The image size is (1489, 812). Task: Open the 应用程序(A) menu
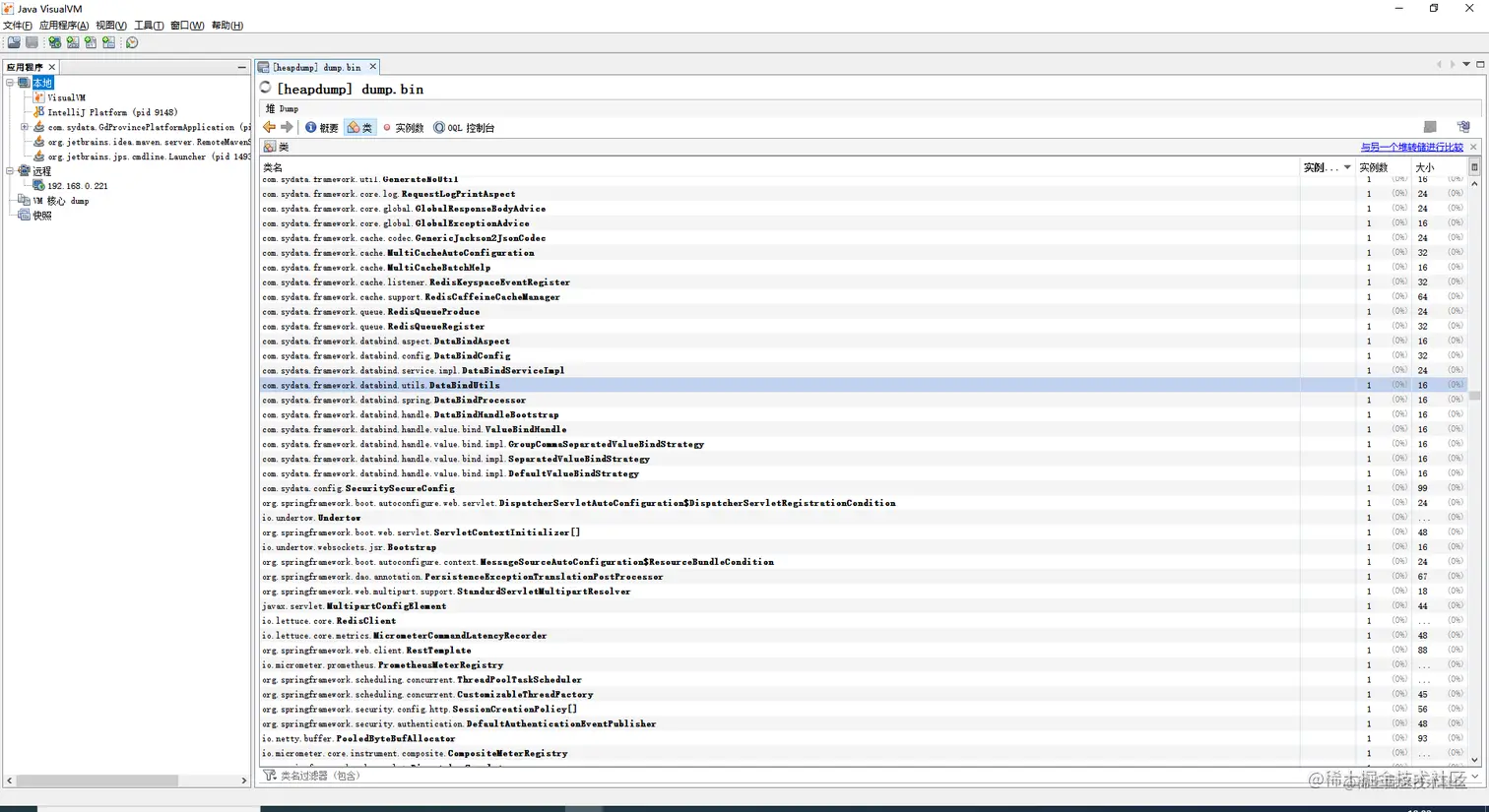click(63, 26)
